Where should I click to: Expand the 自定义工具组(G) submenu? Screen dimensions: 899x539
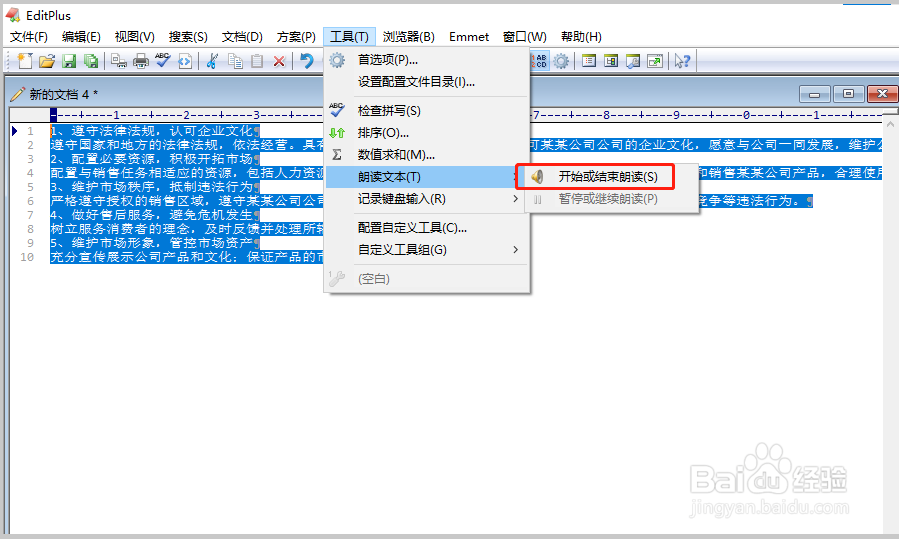pyautogui.click(x=427, y=249)
